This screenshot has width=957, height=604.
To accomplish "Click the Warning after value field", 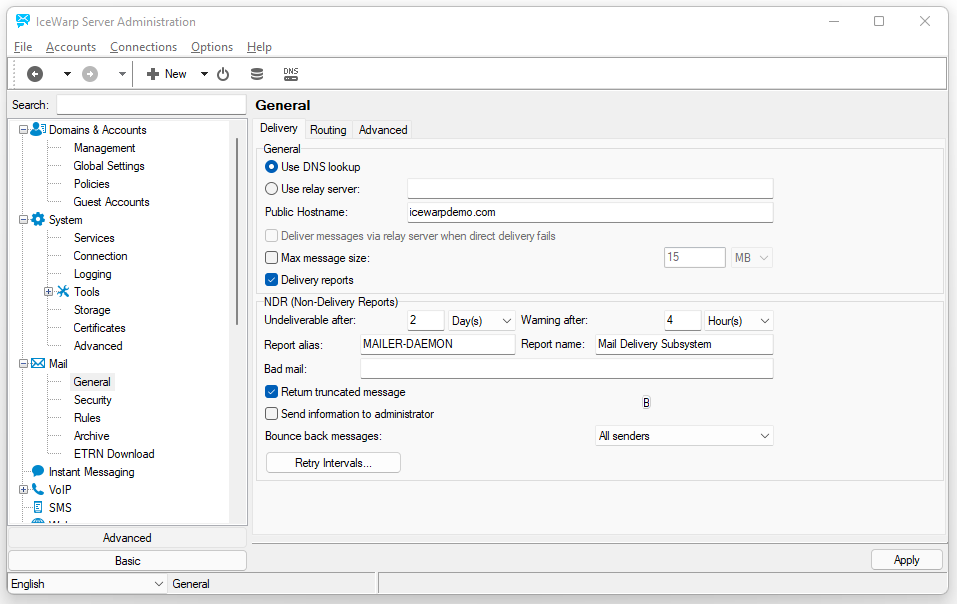I will [682, 320].
